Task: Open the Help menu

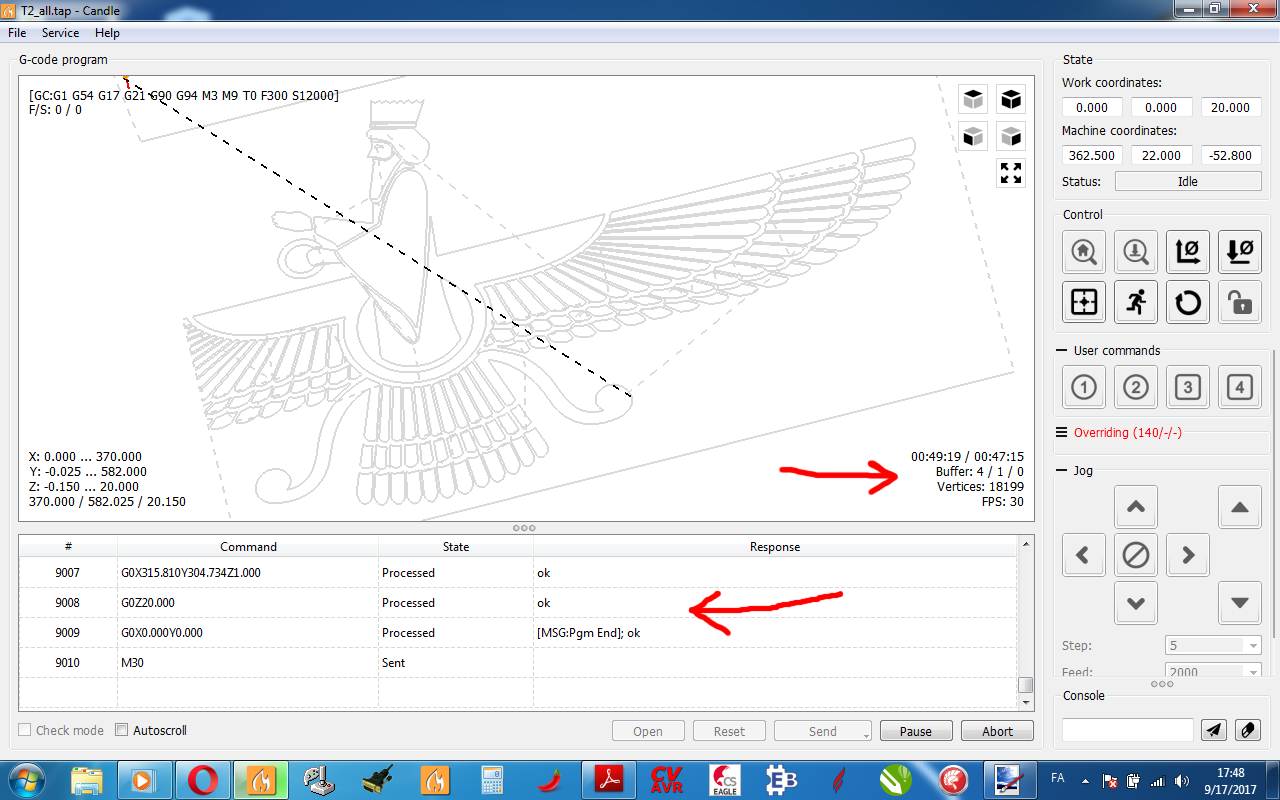Action: pyautogui.click(x=107, y=33)
